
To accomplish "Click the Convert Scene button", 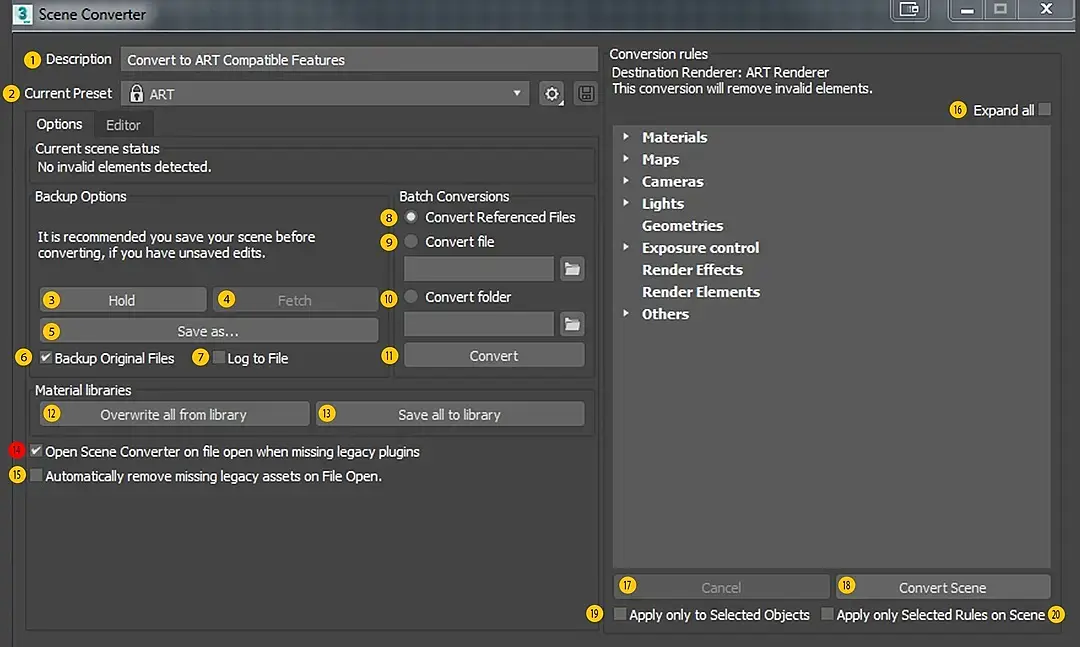I will coord(942,587).
